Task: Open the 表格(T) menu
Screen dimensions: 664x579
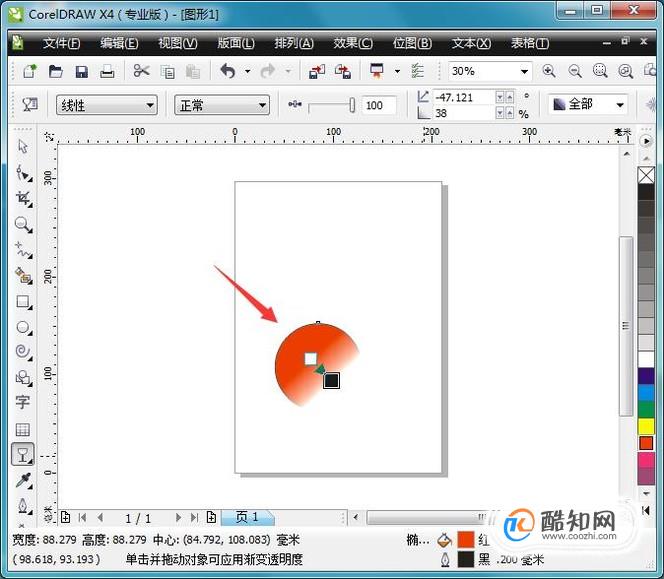Action: 530,43
